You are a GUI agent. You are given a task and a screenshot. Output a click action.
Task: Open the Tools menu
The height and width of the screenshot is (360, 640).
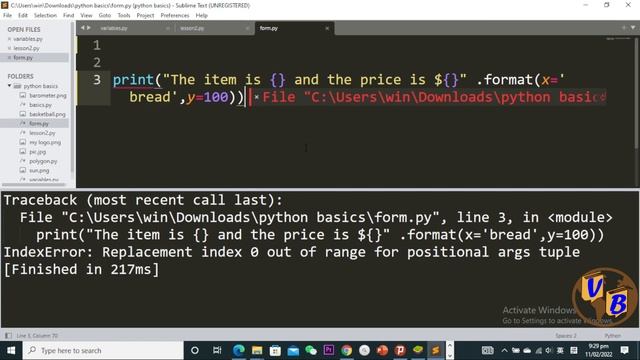(x=124, y=15)
